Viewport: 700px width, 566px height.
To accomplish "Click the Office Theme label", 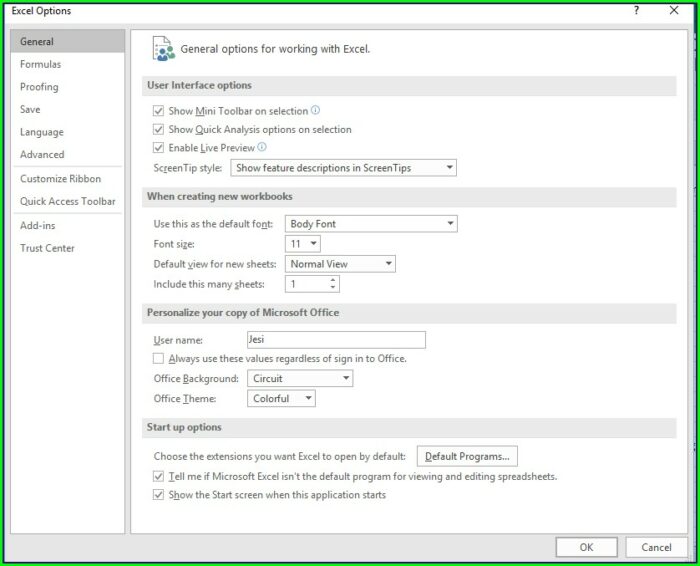I will pyautogui.click(x=185, y=399).
